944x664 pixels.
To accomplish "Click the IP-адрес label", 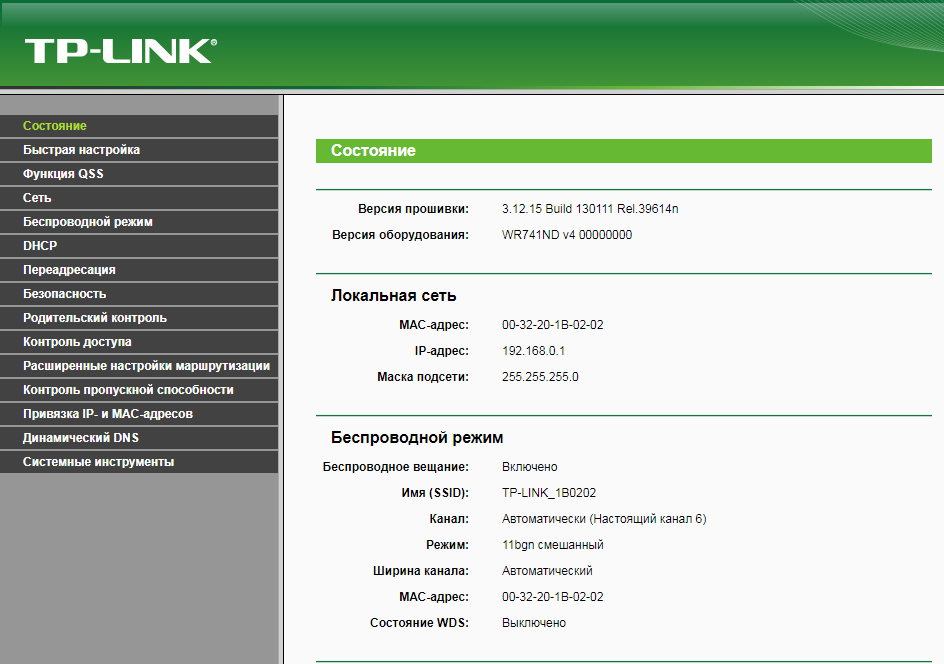I will (x=441, y=351).
